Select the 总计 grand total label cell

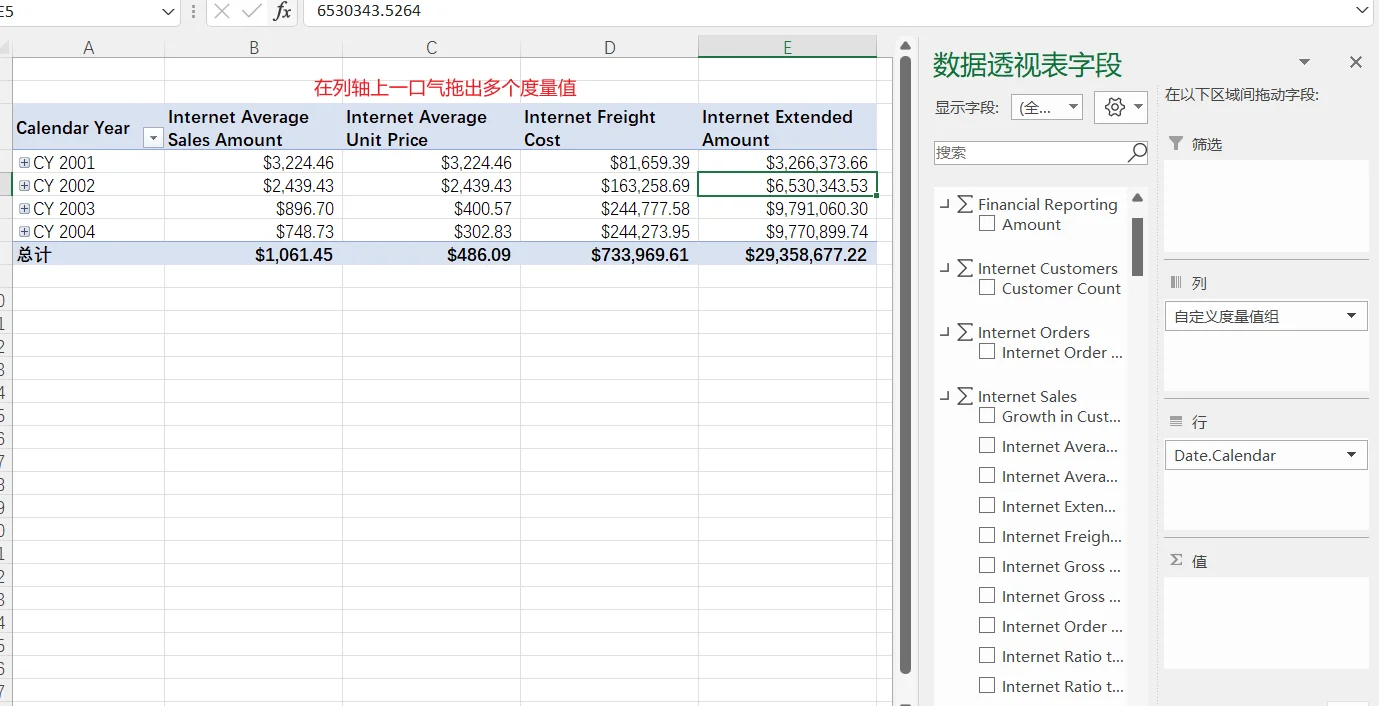[x=89, y=254]
